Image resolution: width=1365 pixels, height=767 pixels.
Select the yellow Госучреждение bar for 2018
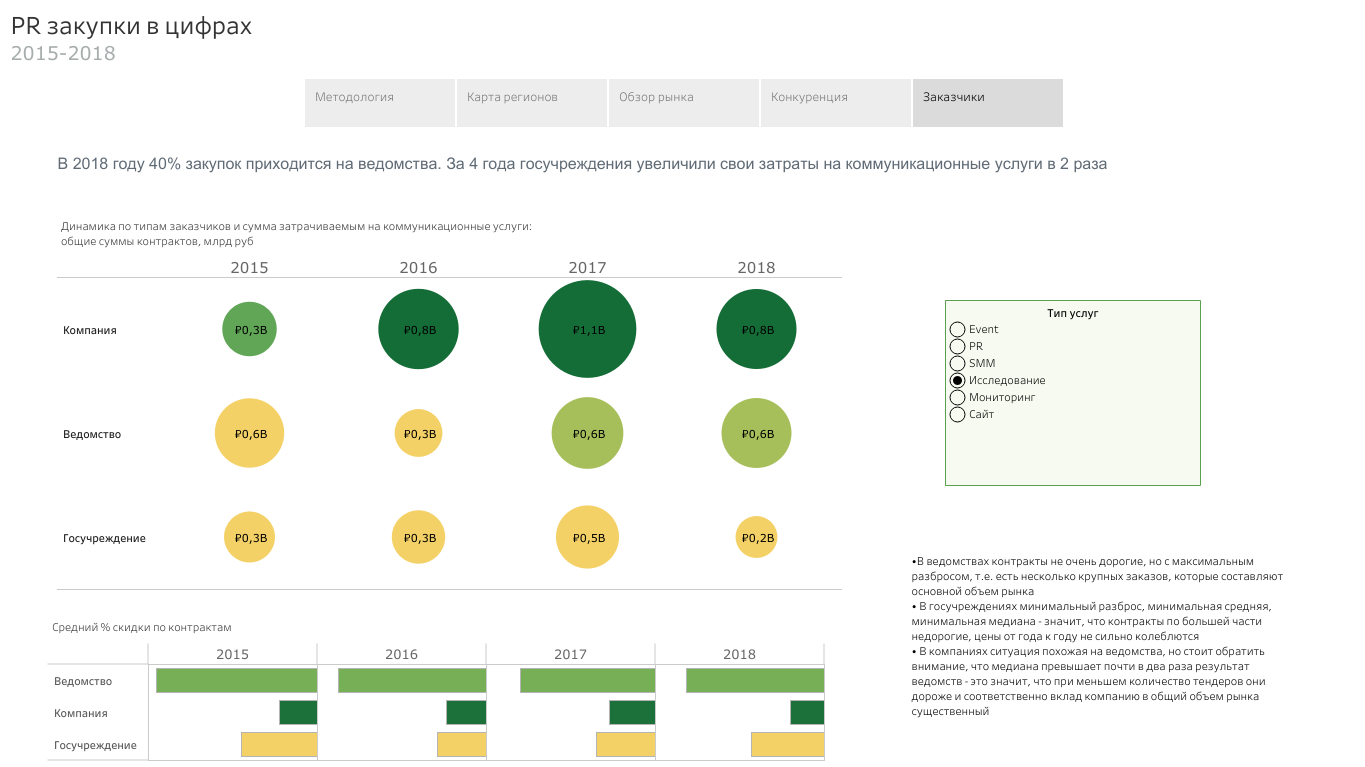[788, 745]
